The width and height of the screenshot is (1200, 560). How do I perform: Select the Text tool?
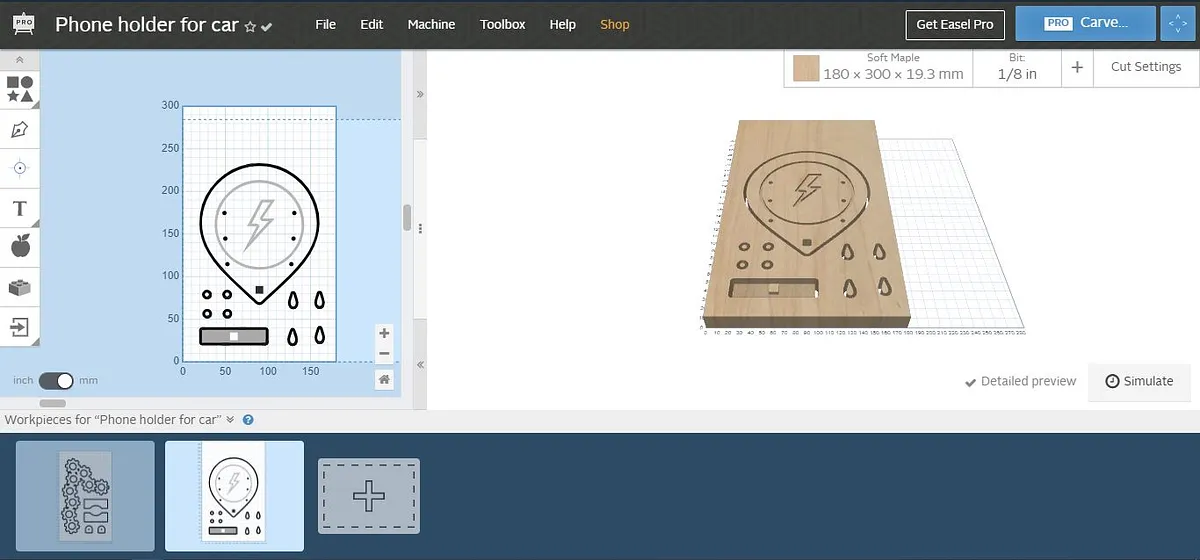pos(19,208)
